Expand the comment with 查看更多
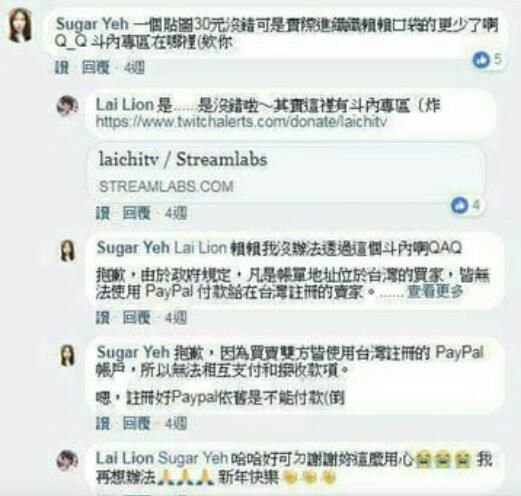521x496 pixels. (435, 292)
